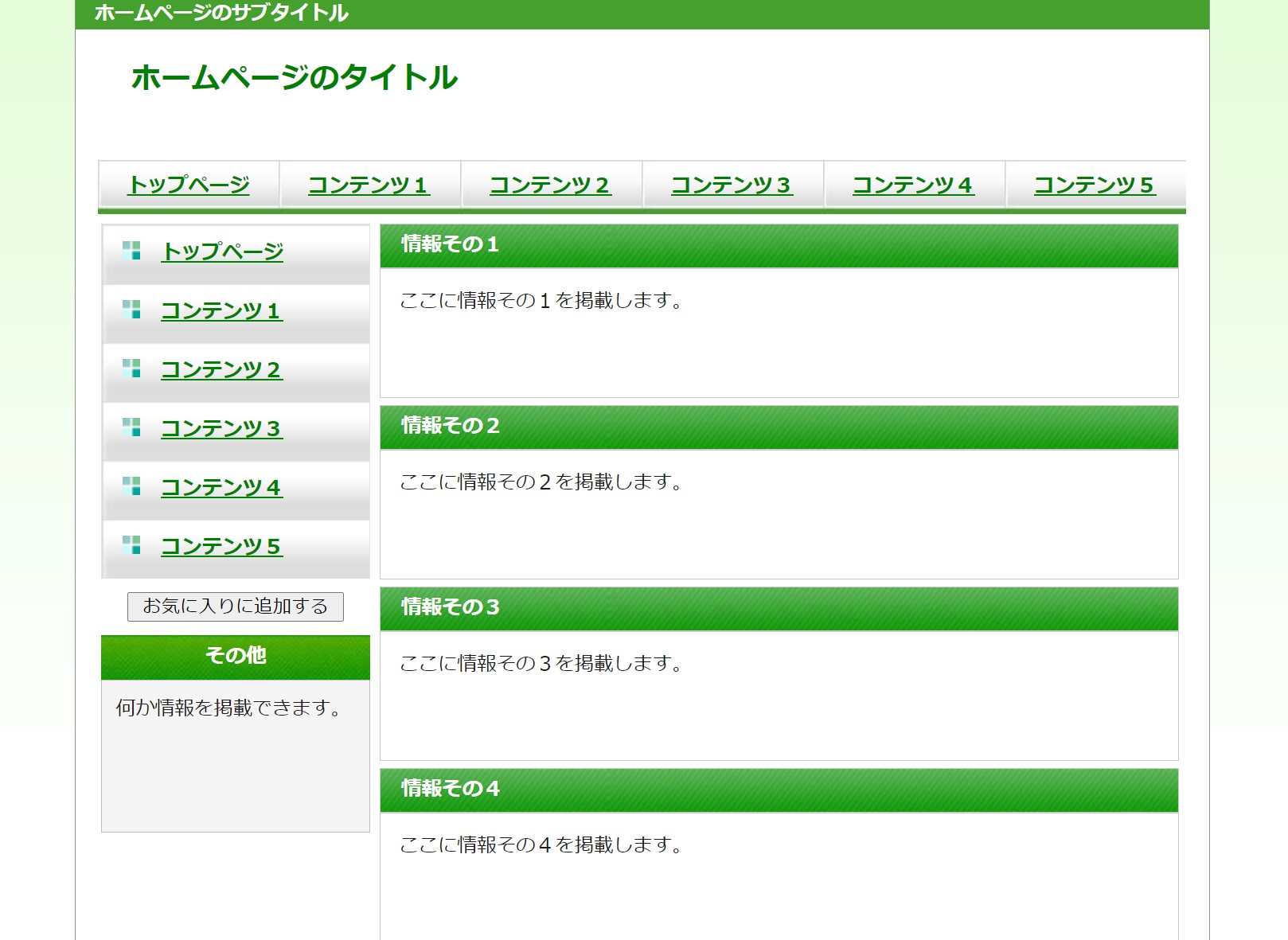Screen dimensions: 1288x940
Task: Select コンテンツ1 in the top navigation bar
Action: [369, 185]
